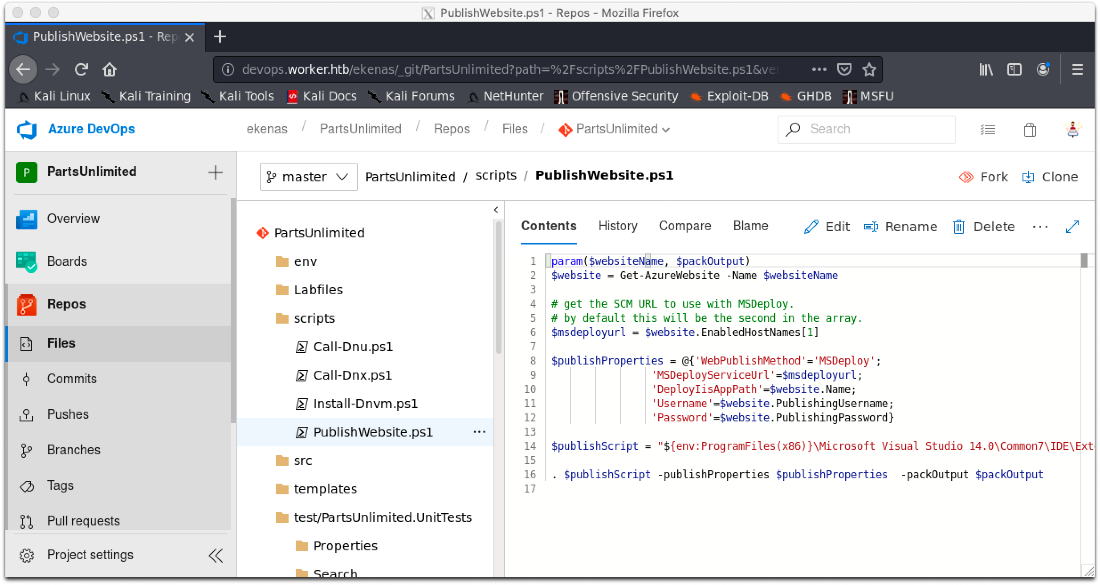
Task: Select the PublishWebsite.ps1 browser tab
Action: 104,37
